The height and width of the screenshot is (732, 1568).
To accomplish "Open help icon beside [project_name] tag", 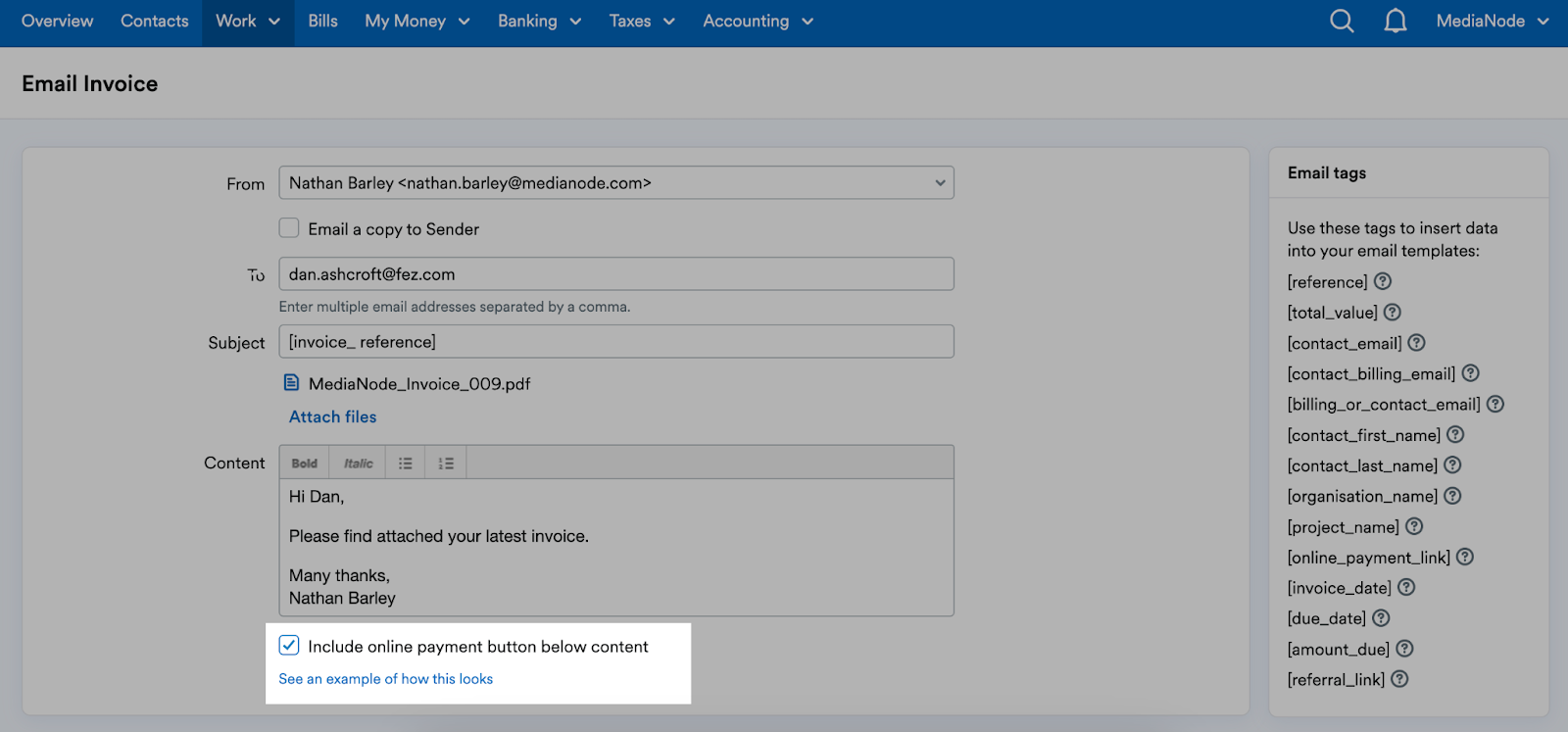I will 1414,526.
